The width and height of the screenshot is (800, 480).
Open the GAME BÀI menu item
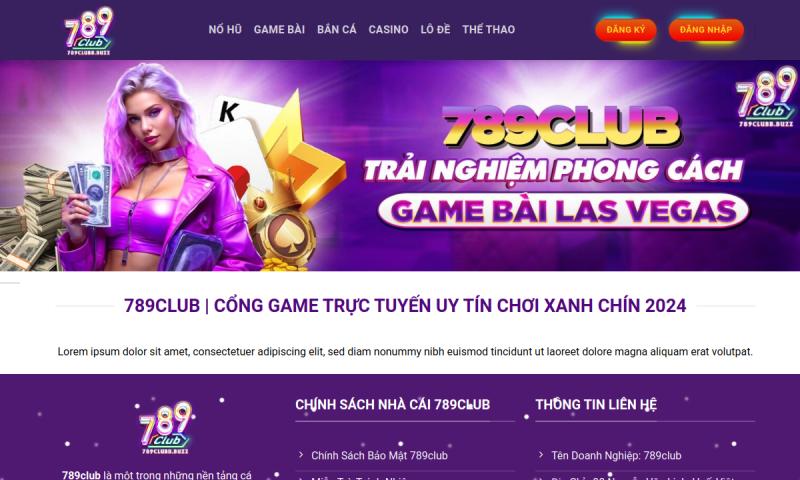pyautogui.click(x=279, y=30)
